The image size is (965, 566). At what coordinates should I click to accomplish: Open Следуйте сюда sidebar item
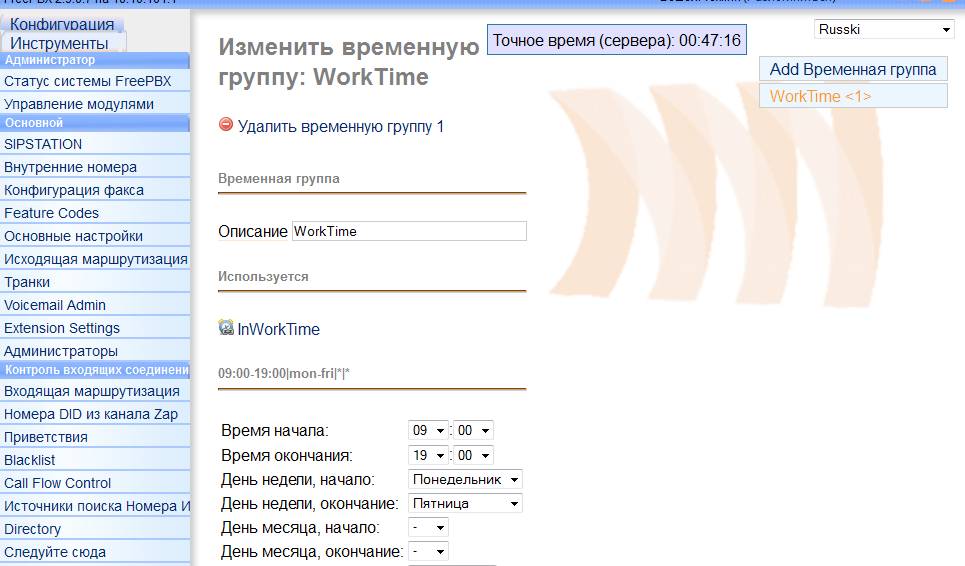[x=95, y=552]
